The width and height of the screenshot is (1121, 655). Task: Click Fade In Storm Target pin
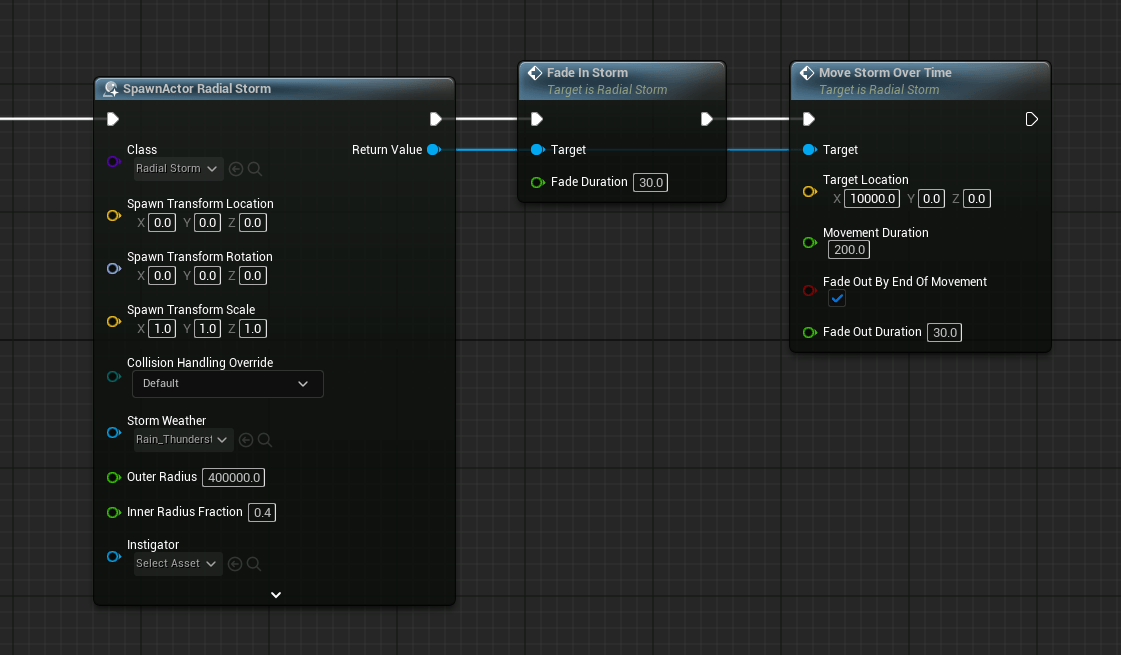pyautogui.click(x=538, y=149)
